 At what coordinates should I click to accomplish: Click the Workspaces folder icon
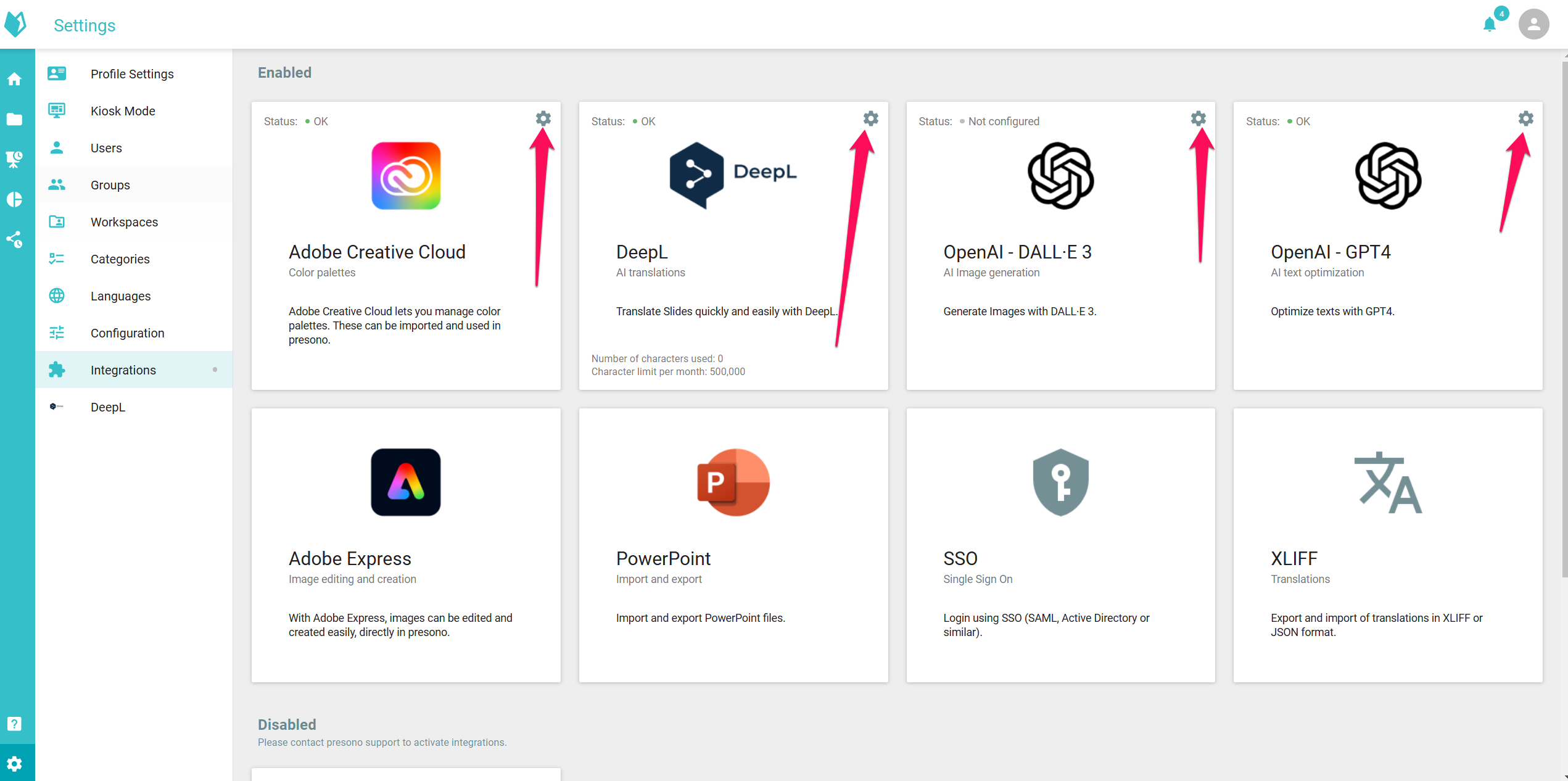[x=57, y=221]
